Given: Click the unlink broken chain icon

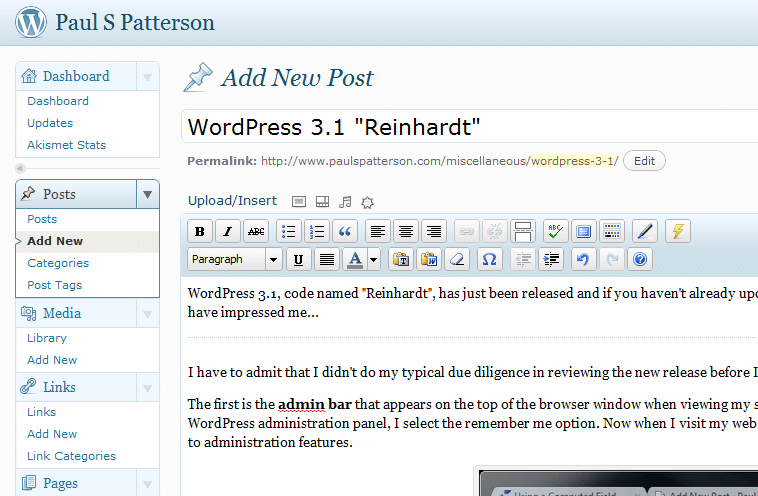Looking at the screenshot, I should tap(495, 232).
